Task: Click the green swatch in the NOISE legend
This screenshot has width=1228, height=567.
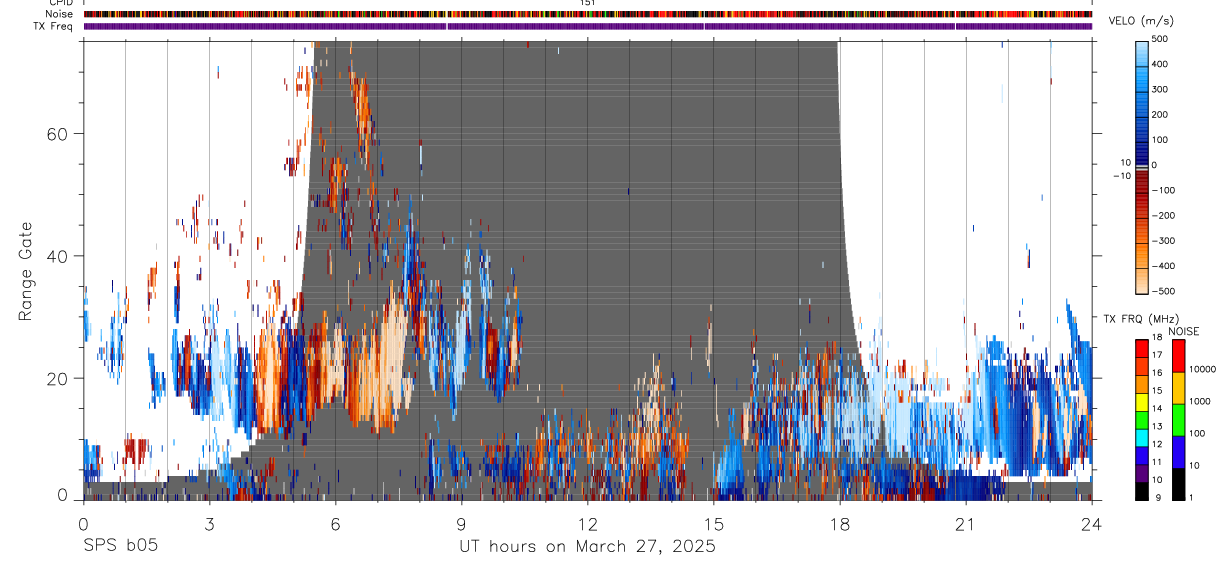Action: [1178, 420]
